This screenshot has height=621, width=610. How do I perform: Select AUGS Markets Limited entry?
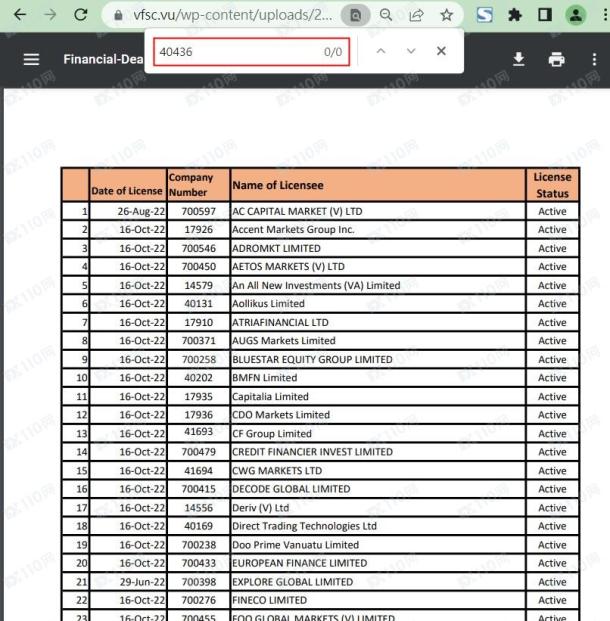point(284,341)
